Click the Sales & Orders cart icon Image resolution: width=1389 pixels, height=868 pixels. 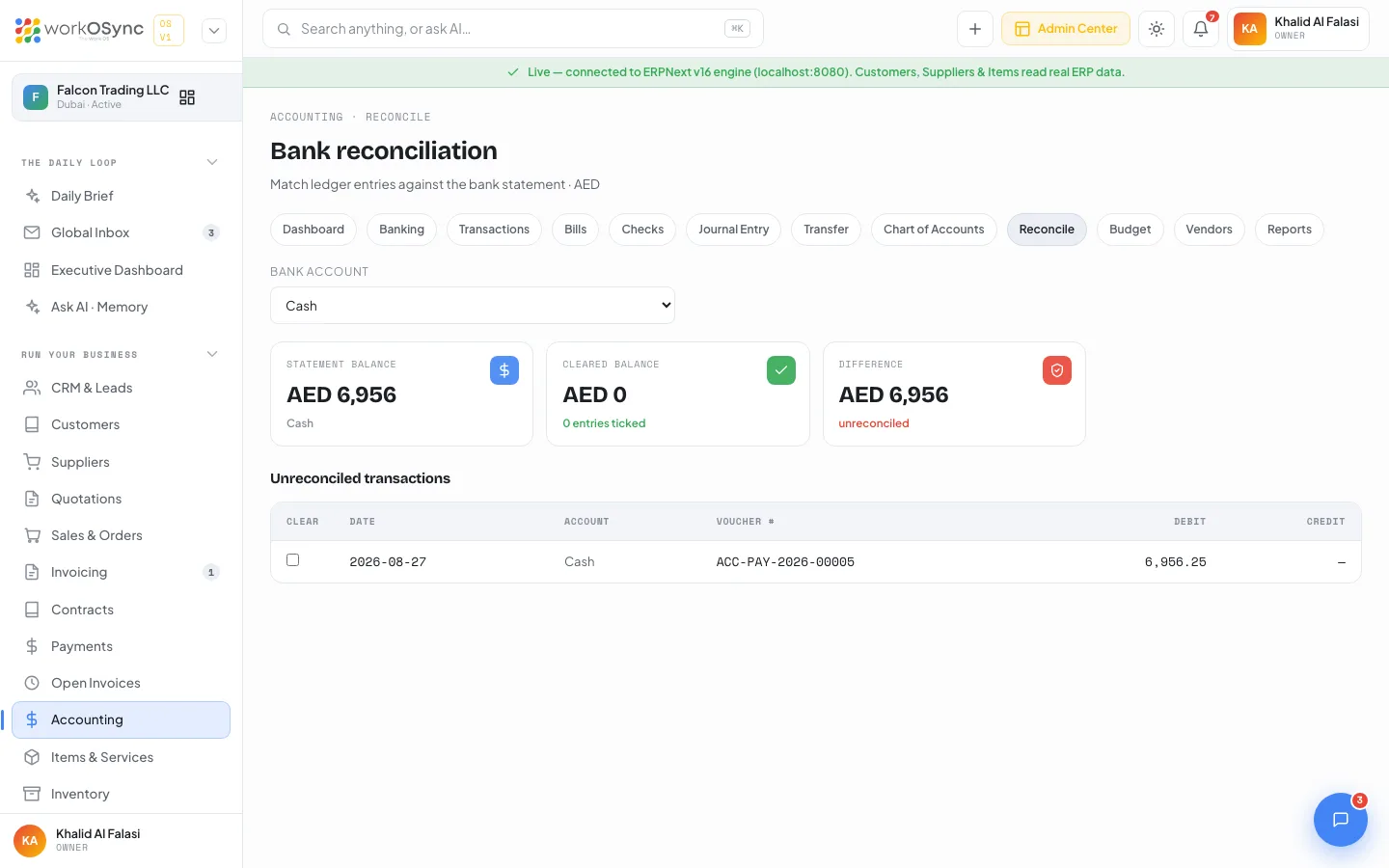click(32, 535)
